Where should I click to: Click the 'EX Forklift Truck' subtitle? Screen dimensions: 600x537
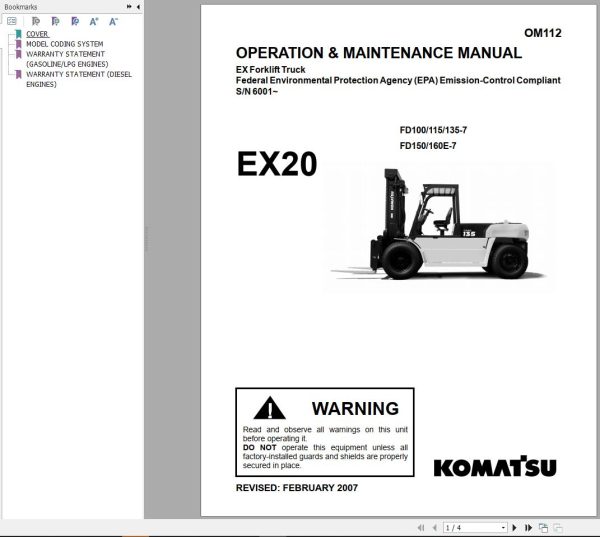(x=271, y=70)
